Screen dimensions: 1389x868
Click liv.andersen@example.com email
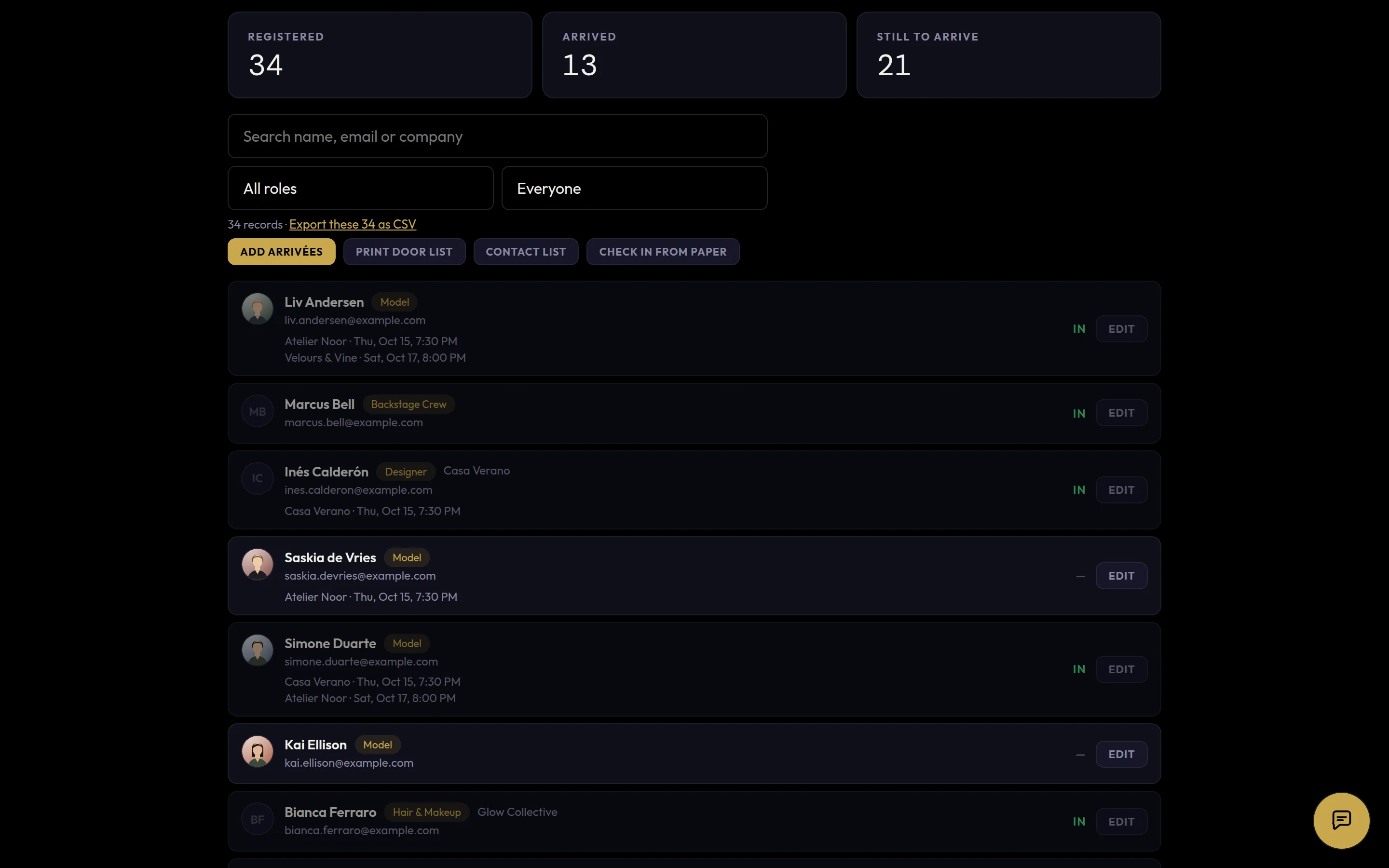click(354, 320)
